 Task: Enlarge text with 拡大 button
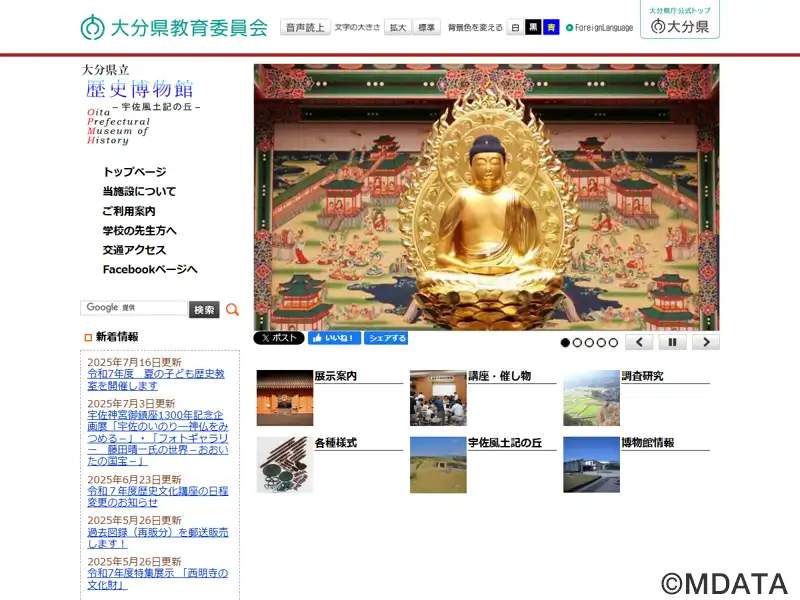click(398, 27)
